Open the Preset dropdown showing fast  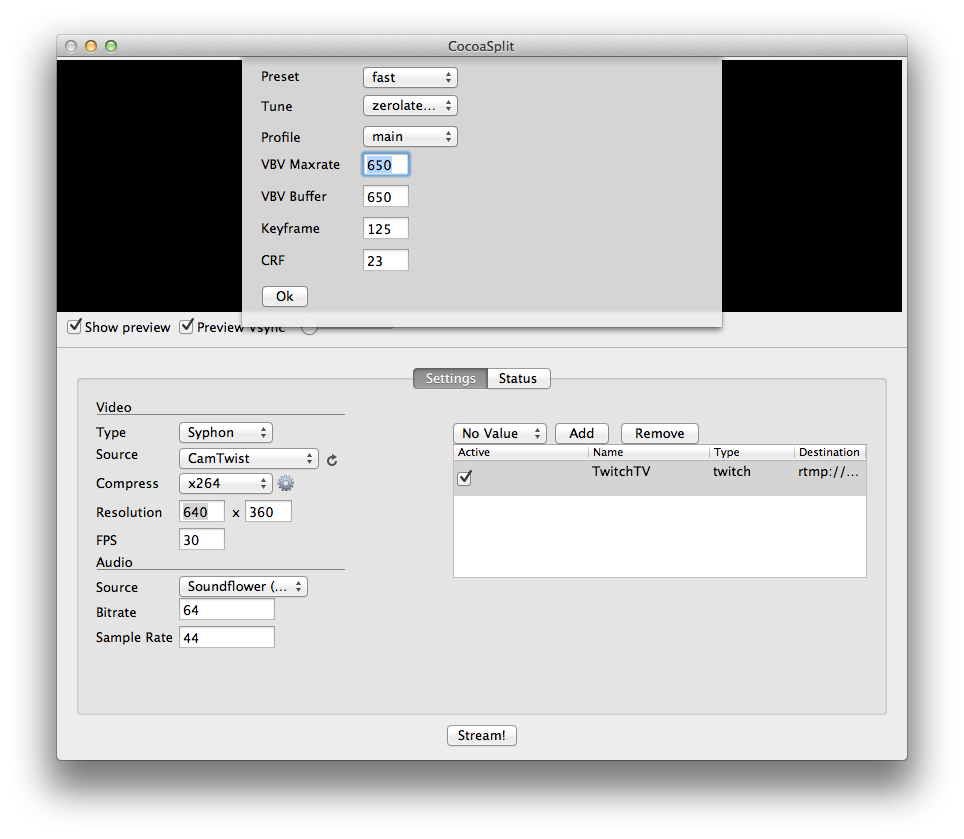click(x=409, y=77)
